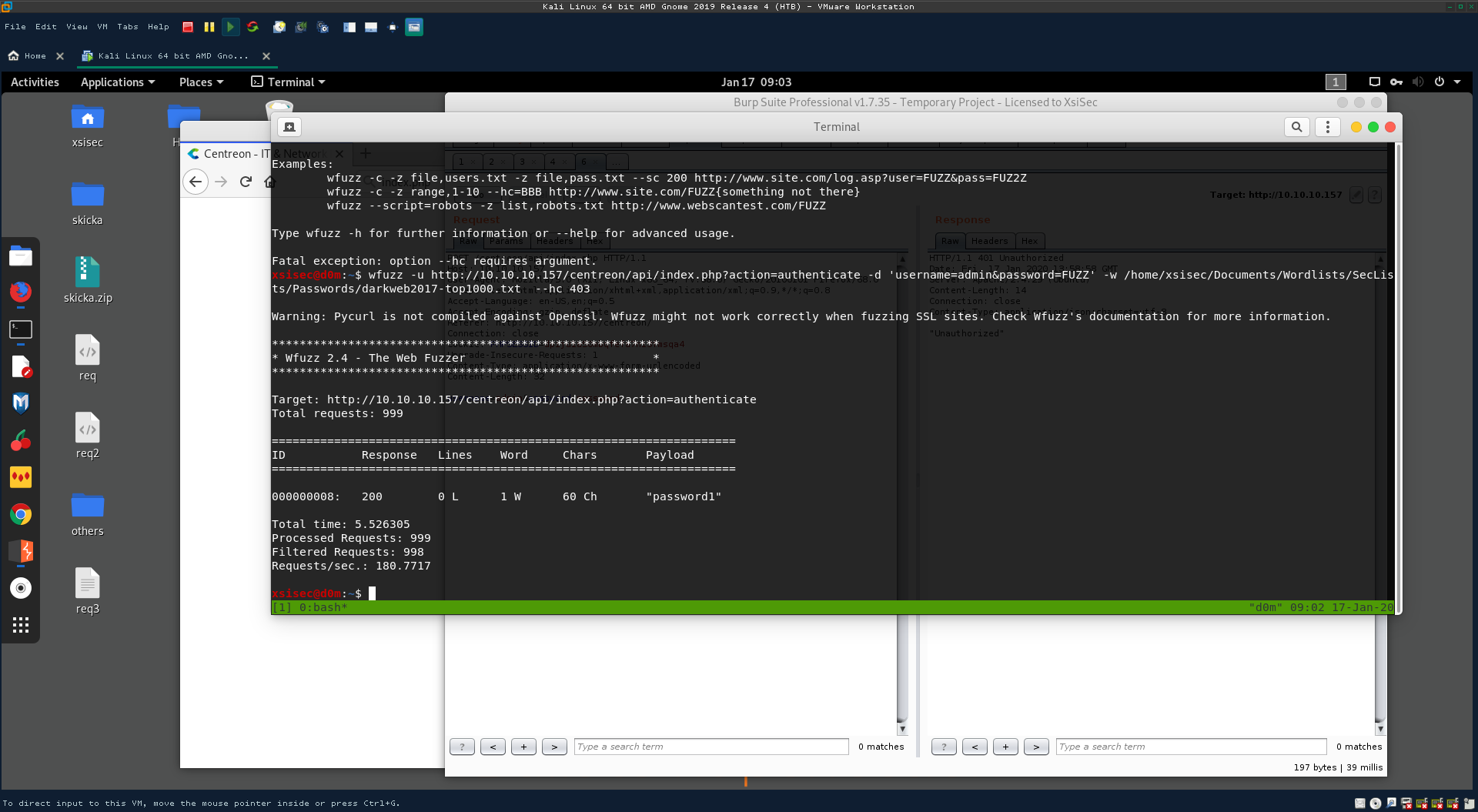Open the VMware snapshot manager icon

click(323, 27)
